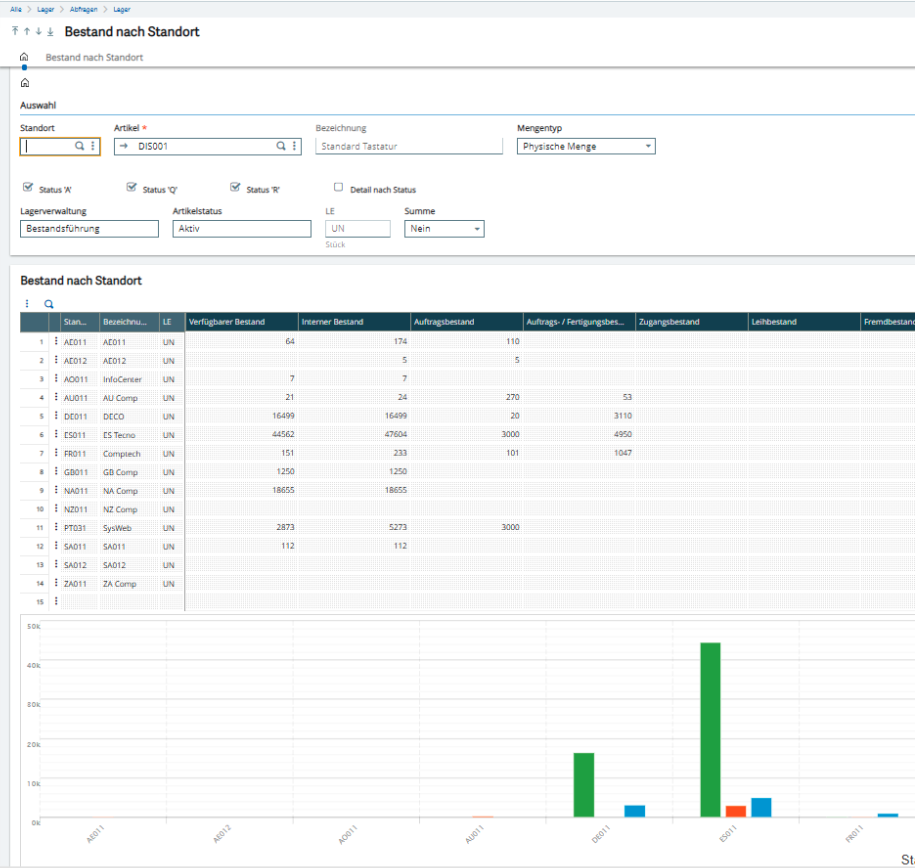Click the orange ES011 chart bar
Image resolution: width=915 pixels, height=868 pixels.
[736, 811]
